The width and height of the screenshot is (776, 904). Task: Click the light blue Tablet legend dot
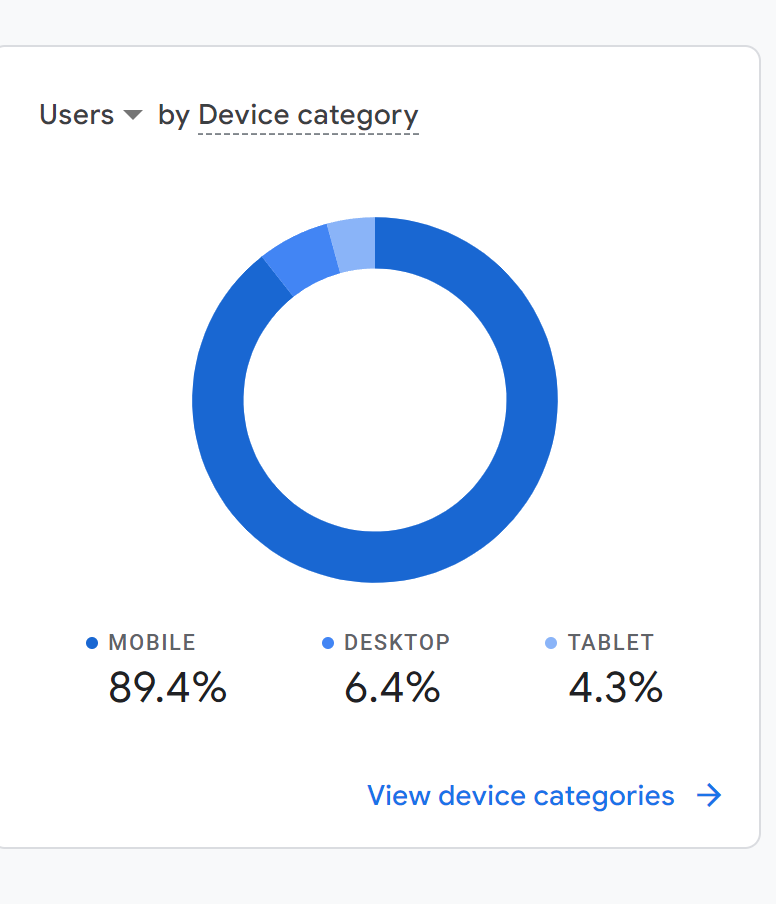551,643
